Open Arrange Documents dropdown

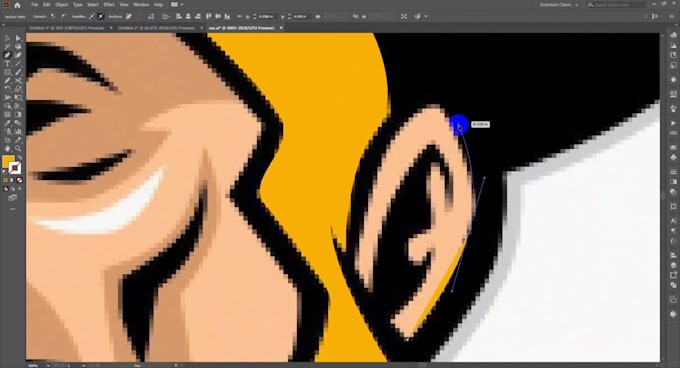coord(177,4)
